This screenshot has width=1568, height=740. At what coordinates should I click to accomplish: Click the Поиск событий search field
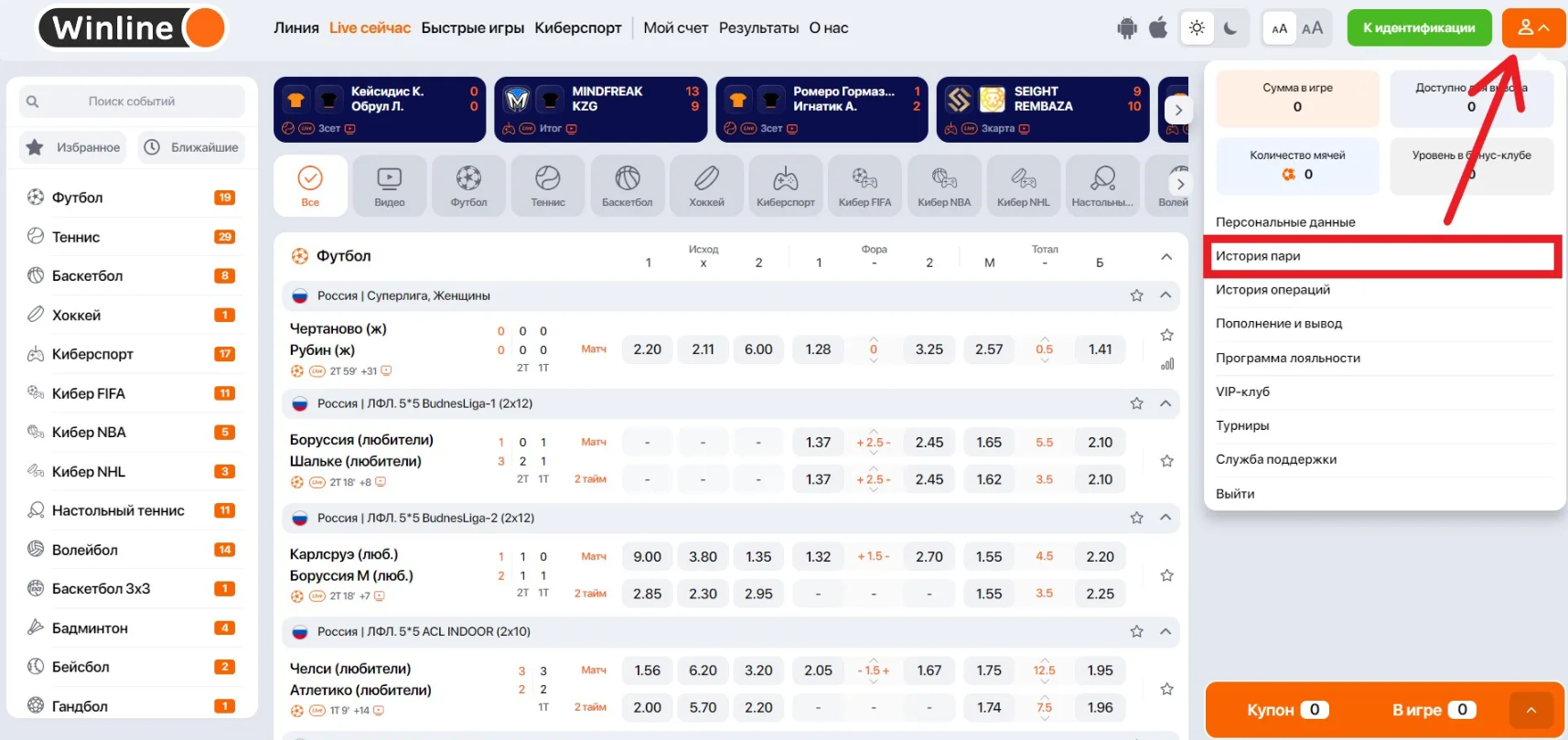point(132,102)
